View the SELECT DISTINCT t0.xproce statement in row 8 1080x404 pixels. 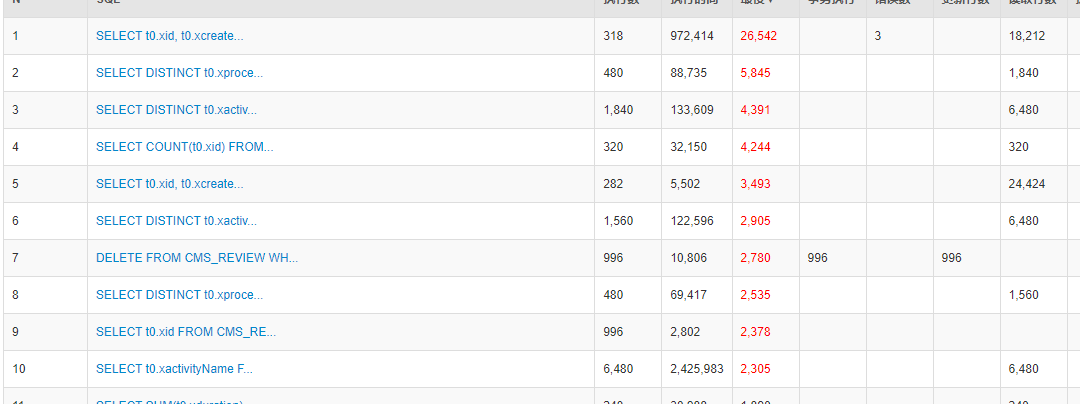179,295
